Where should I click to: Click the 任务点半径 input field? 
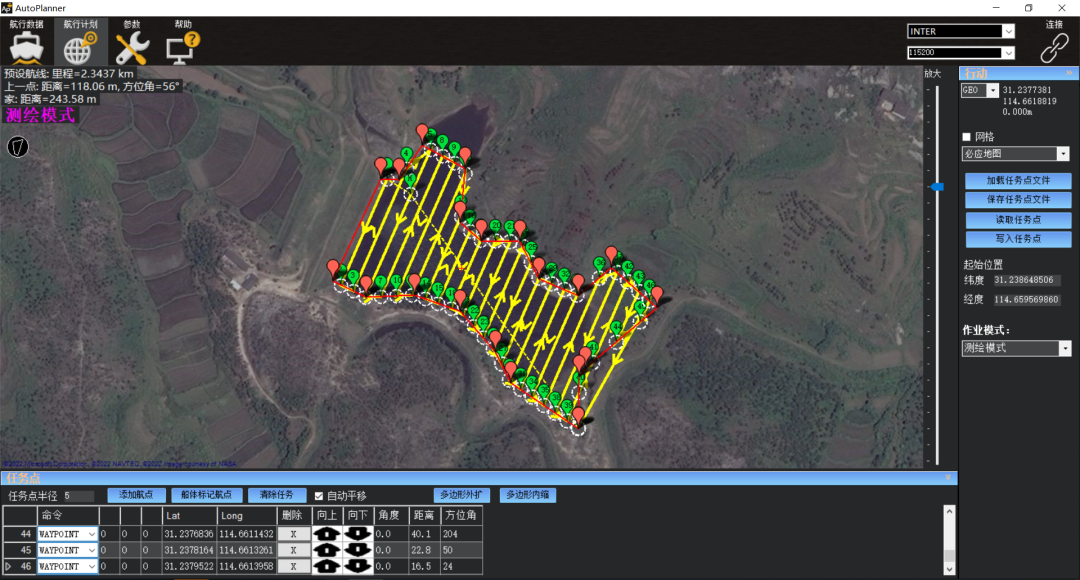click(78, 496)
